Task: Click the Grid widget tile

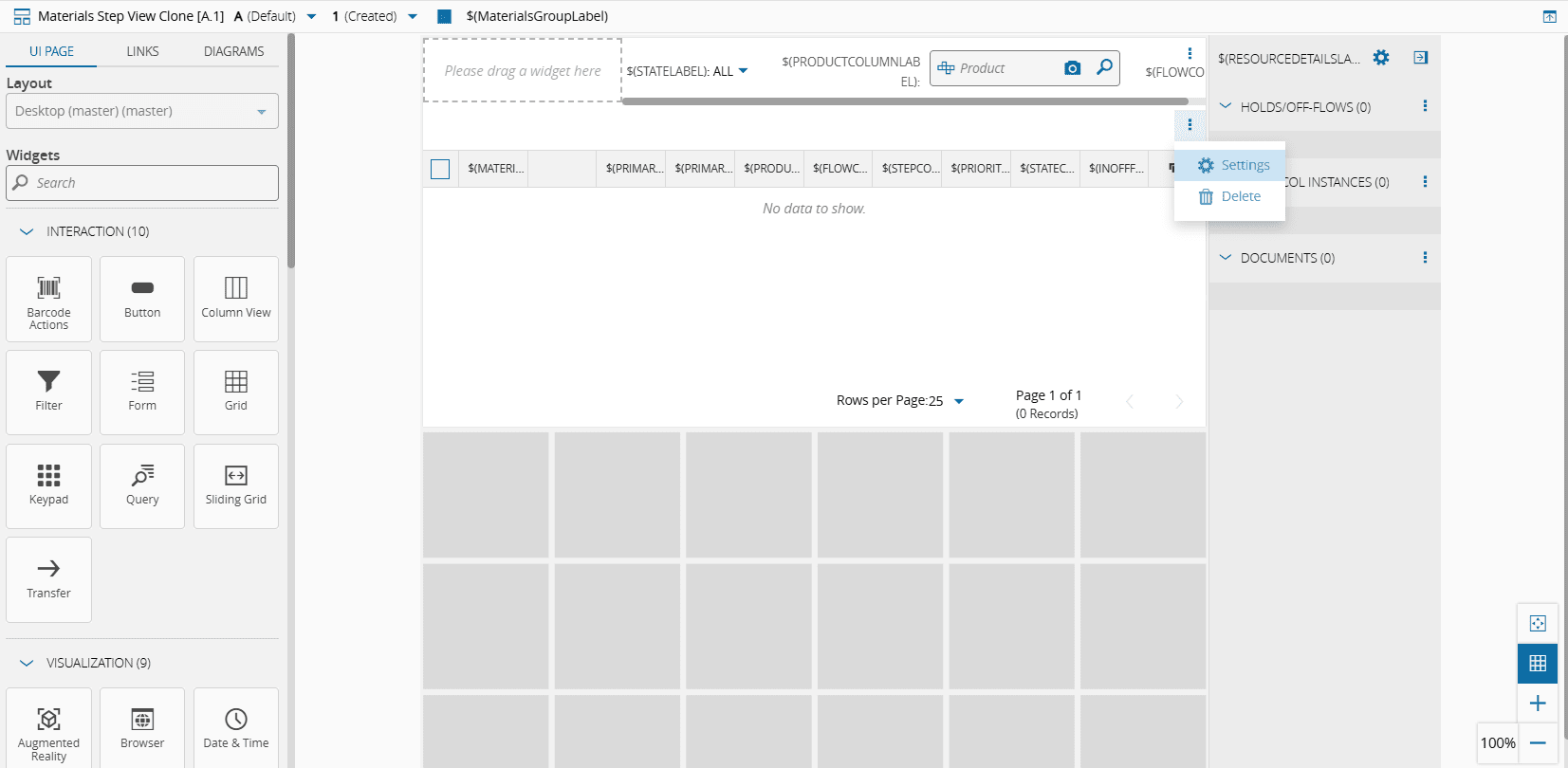Action: coord(236,393)
